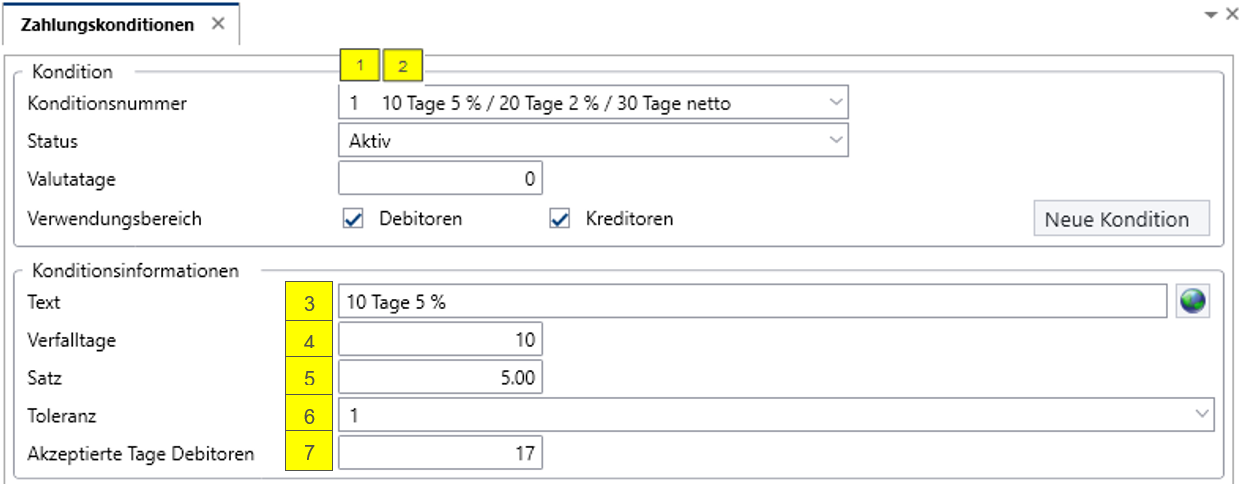This screenshot has width=1250, height=490.
Task: Open the Status dropdown showing Aktiv
Action: pyautogui.click(x=836, y=141)
